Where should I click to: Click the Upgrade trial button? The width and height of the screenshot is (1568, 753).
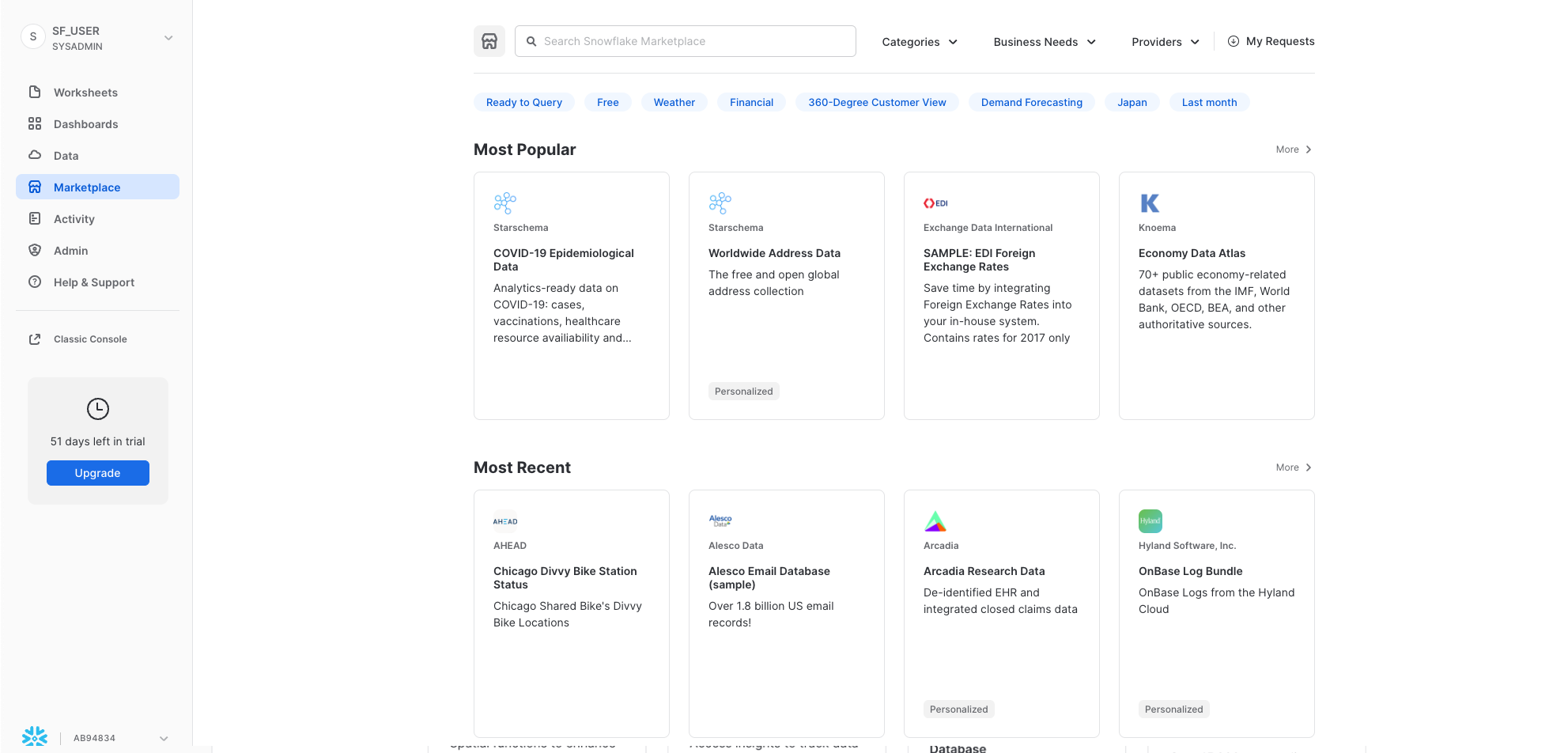tap(97, 472)
